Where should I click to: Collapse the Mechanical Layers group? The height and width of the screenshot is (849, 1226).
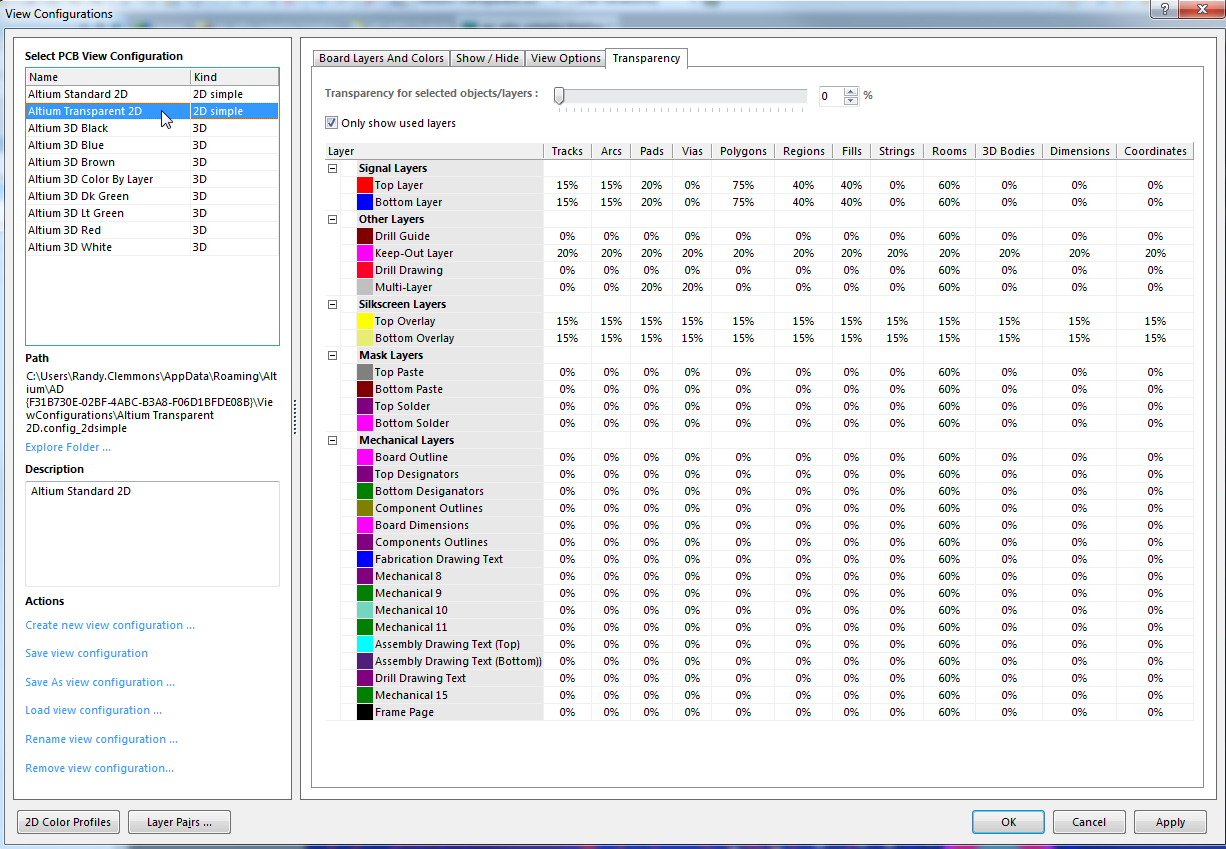point(331,440)
